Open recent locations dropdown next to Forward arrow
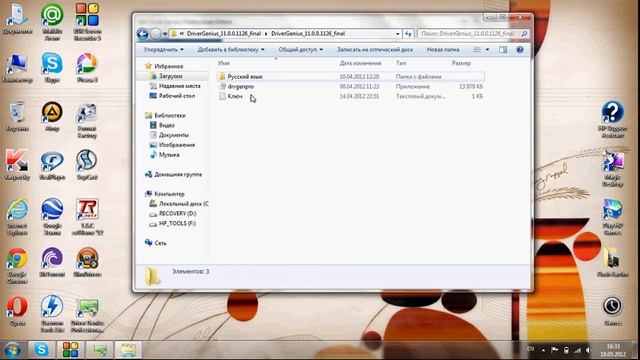This screenshot has height=360, width=640. [165, 34]
